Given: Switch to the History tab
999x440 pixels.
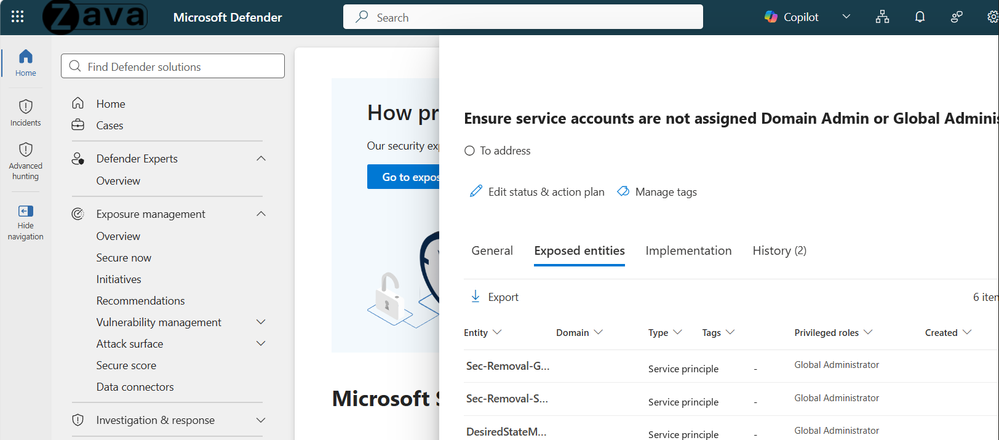Looking at the screenshot, I should (x=779, y=251).
